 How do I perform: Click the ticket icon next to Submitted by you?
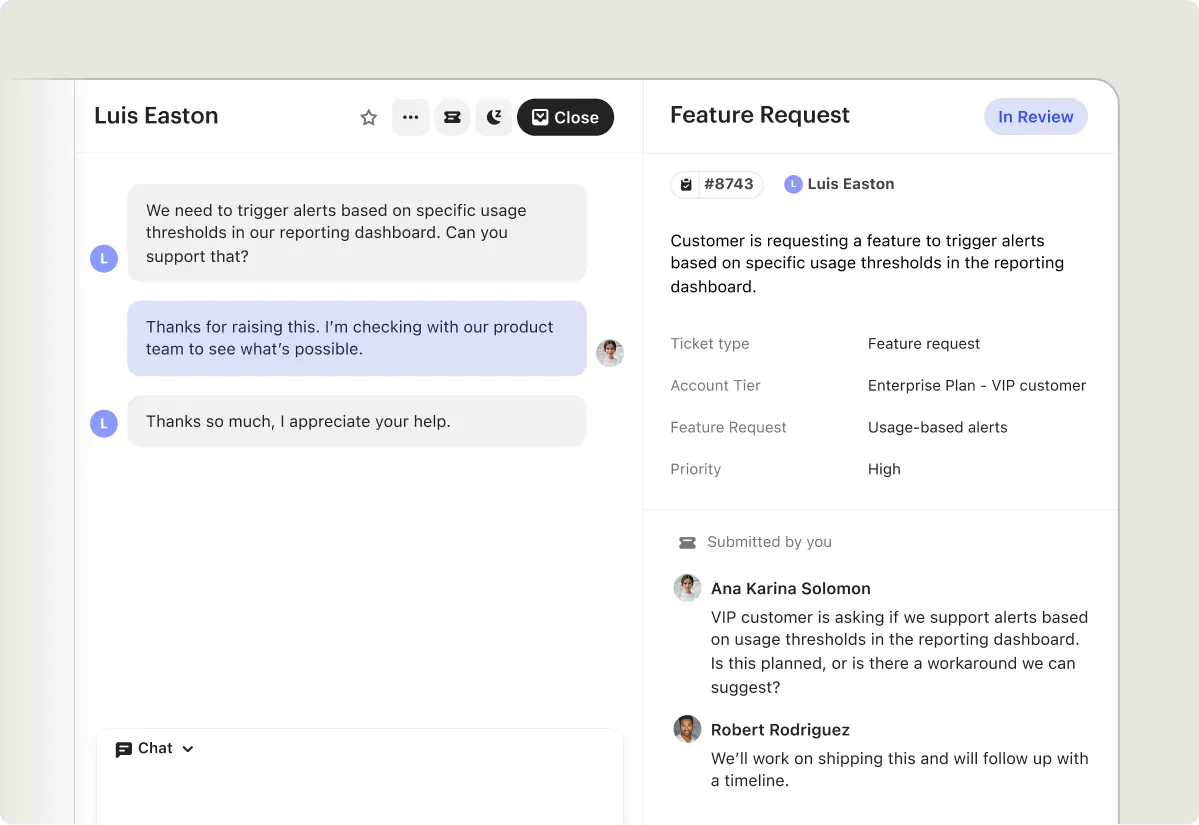tap(687, 542)
